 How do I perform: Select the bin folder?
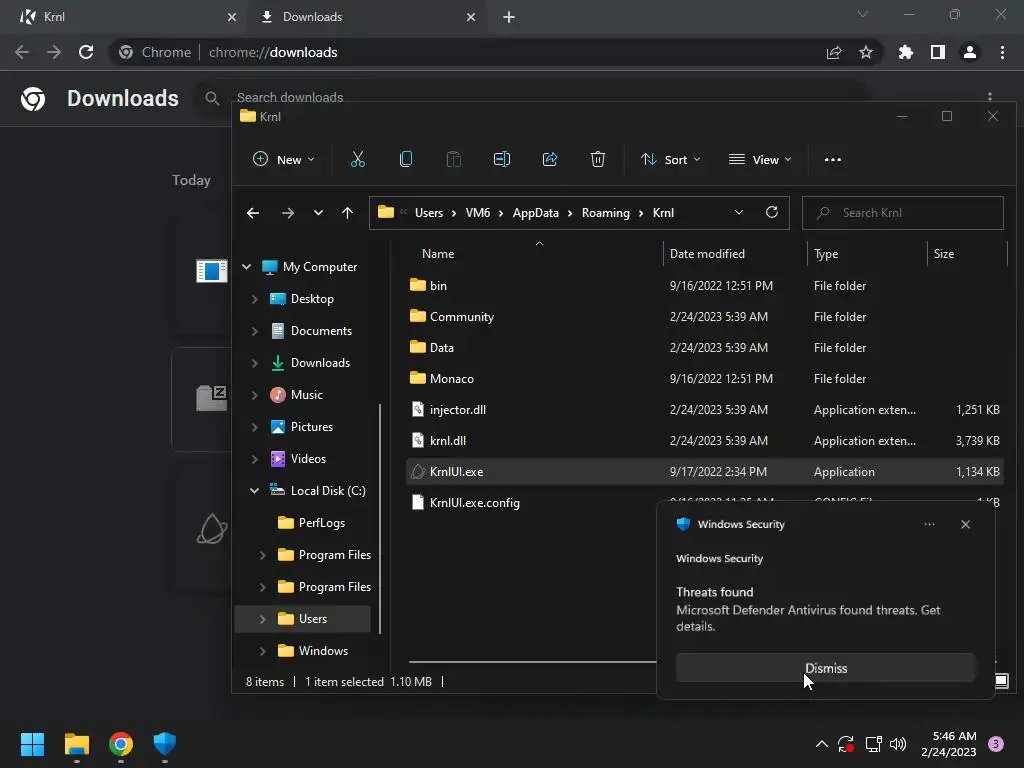(x=704, y=285)
